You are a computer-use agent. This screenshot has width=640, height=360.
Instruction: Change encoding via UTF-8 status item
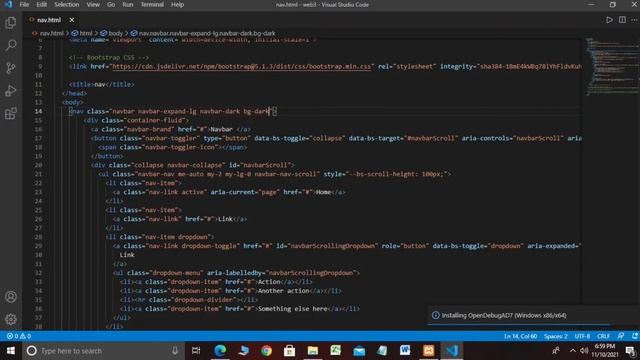click(582, 336)
